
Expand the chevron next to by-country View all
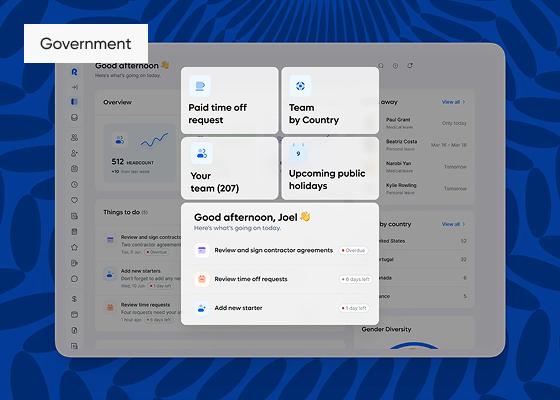click(464, 224)
